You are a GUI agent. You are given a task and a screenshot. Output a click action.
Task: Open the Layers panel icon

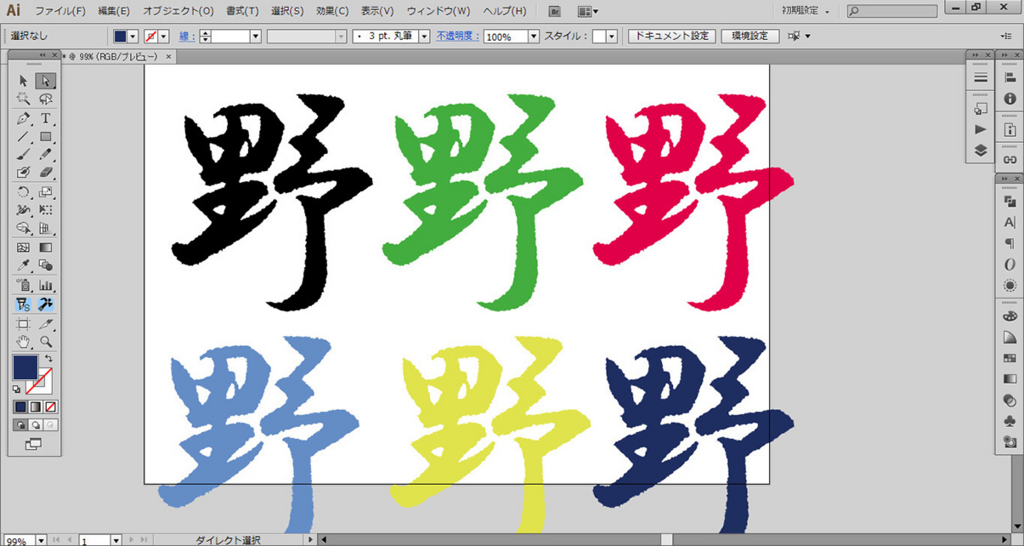[x=980, y=150]
